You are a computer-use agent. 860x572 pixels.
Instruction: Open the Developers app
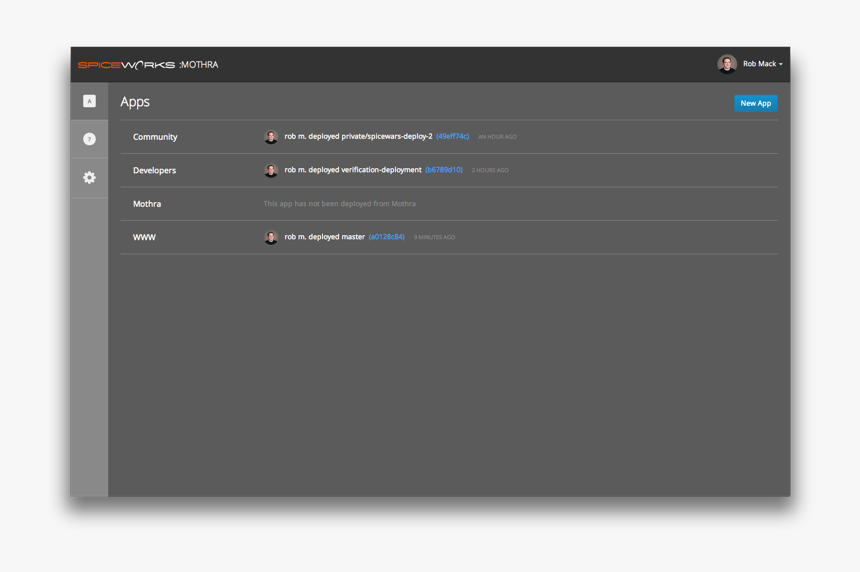click(155, 171)
